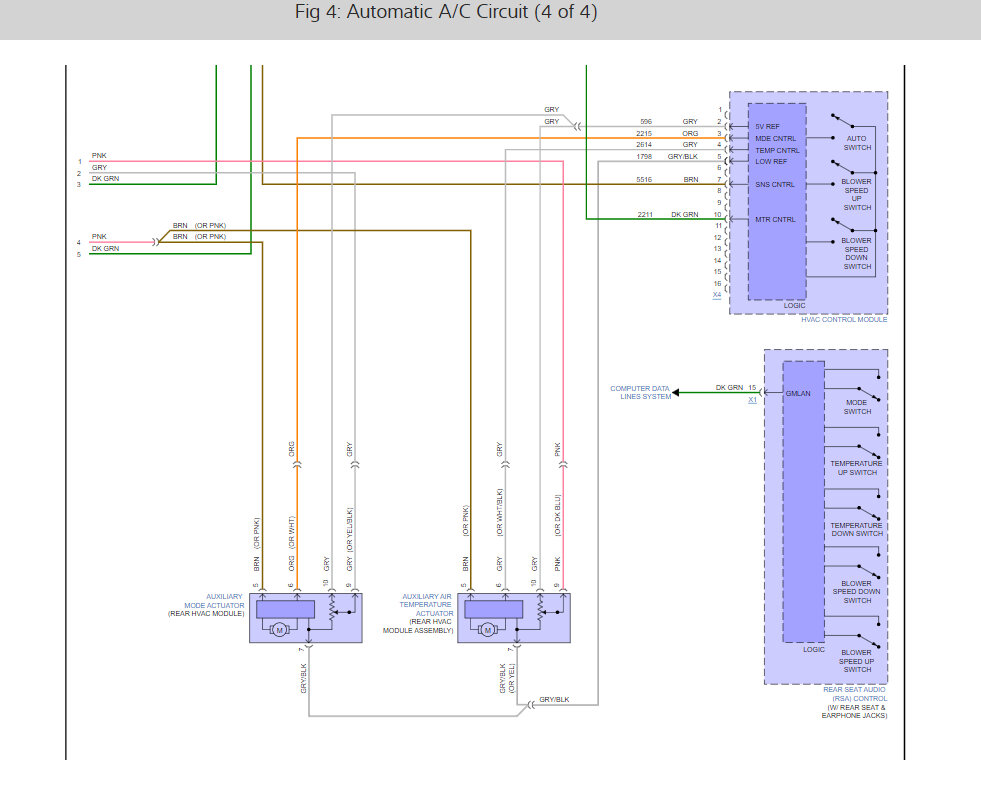
Task: Click the potentiometer symbol in Air Temperature Actuator
Action: 540,610
